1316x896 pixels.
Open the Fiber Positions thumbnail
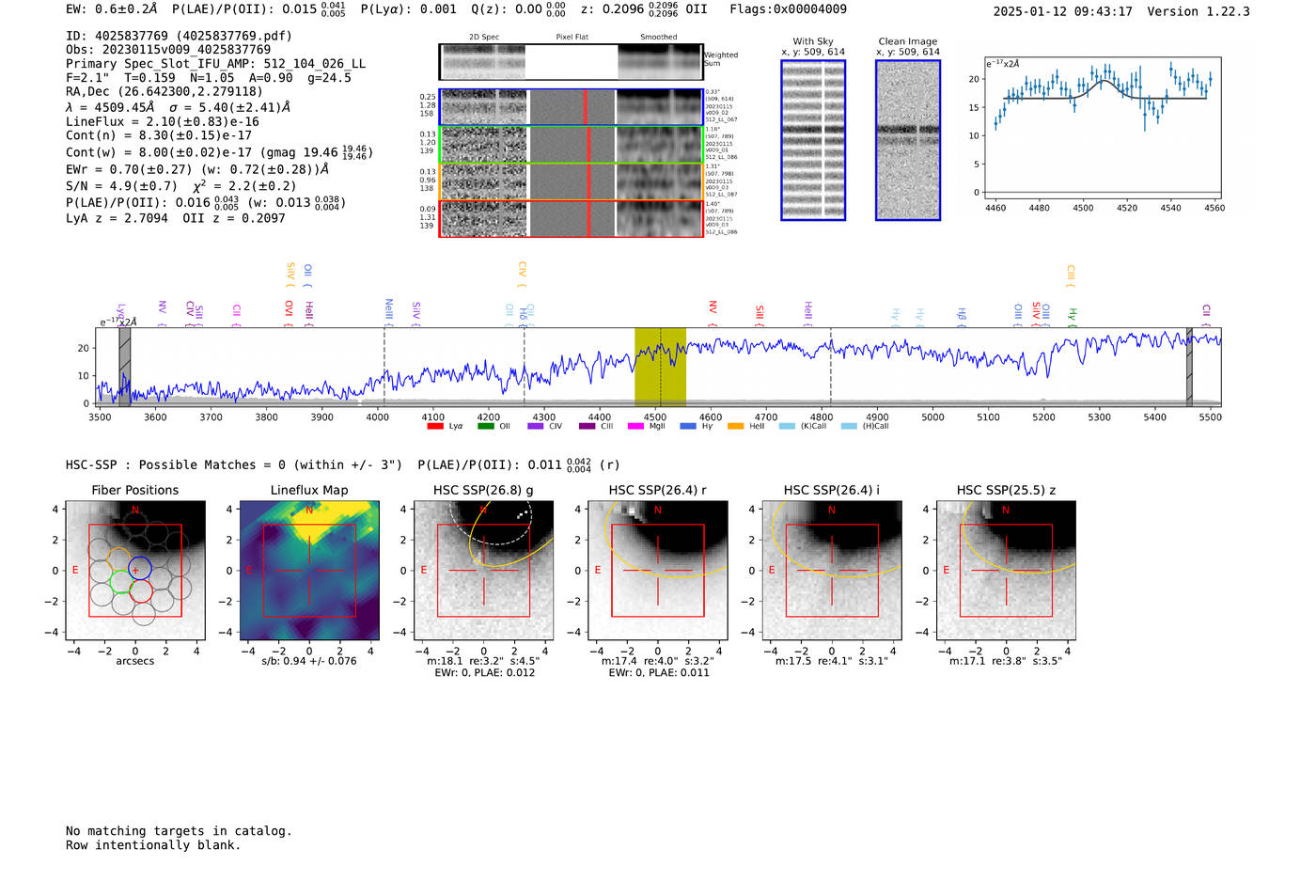[135, 571]
